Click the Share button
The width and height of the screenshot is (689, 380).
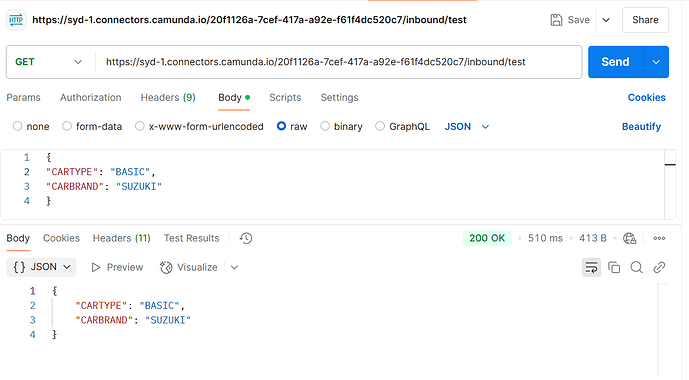(645, 20)
